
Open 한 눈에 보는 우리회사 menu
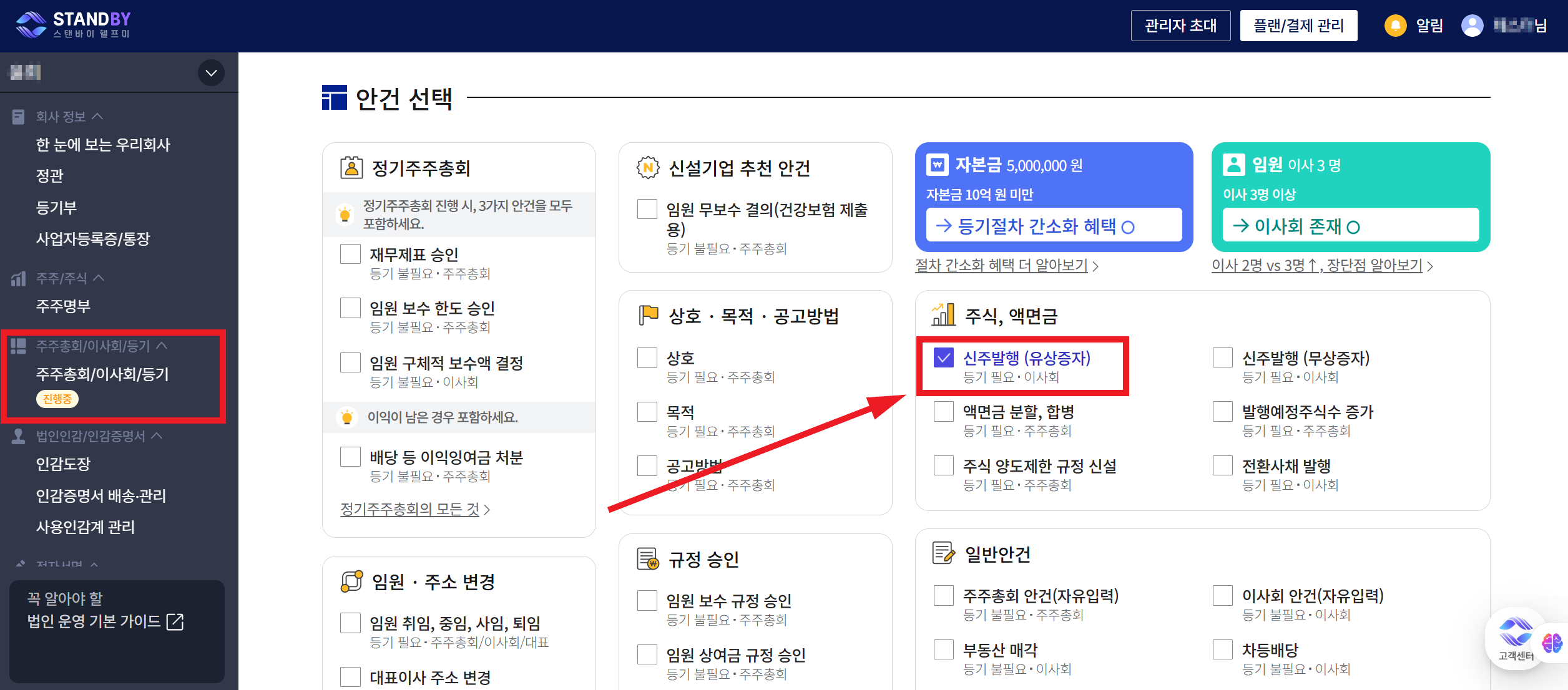coord(103,145)
